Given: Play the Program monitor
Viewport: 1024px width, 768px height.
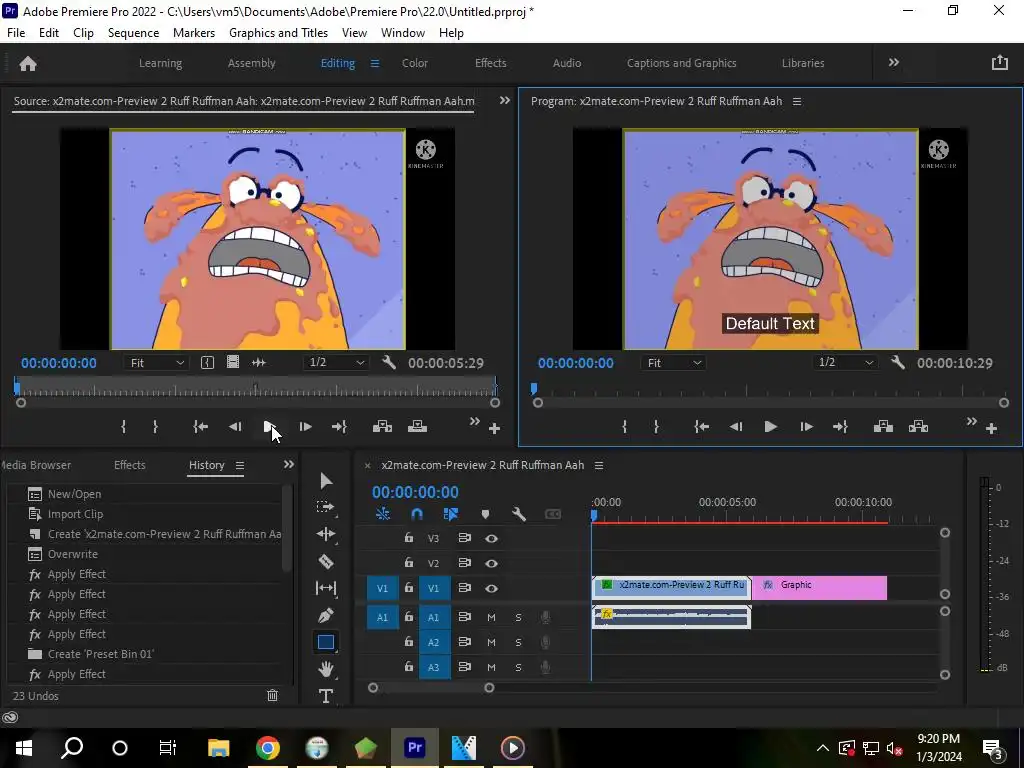Looking at the screenshot, I should (771, 426).
